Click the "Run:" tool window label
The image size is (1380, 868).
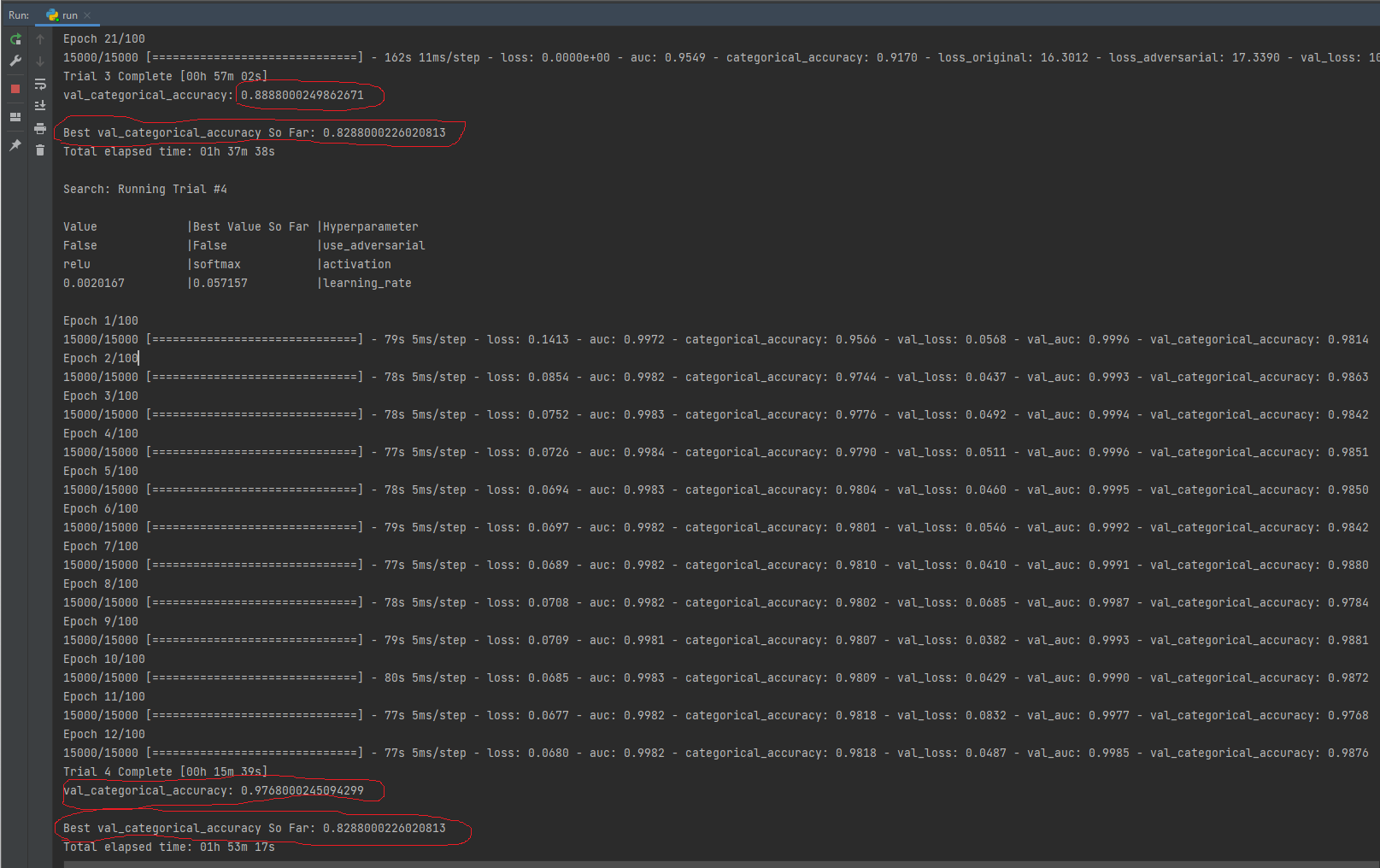[x=18, y=15]
